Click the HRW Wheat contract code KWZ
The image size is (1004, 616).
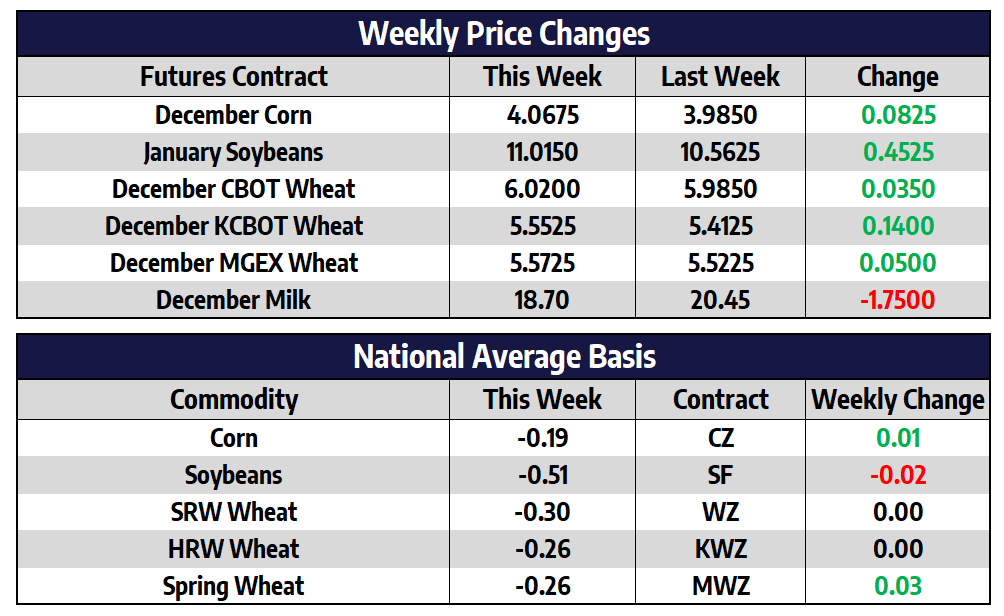pos(720,549)
